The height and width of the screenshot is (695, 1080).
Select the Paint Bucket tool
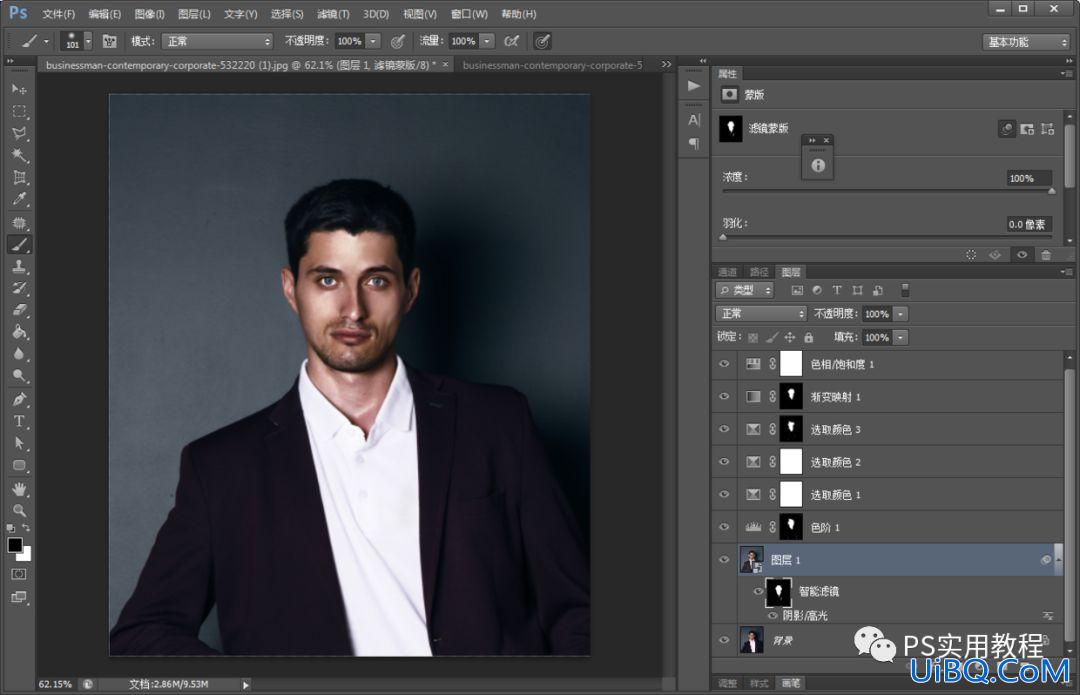(19, 332)
